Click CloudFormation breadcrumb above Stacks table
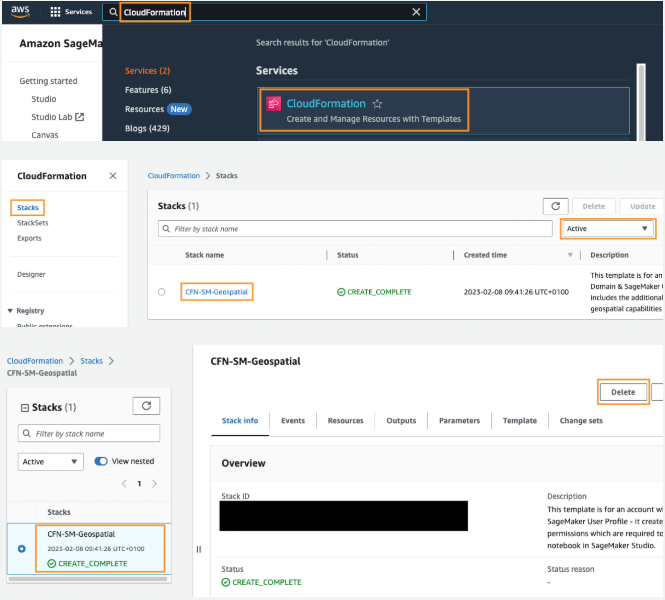The width and height of the screenshot is (665, 600). click(173, 176)
